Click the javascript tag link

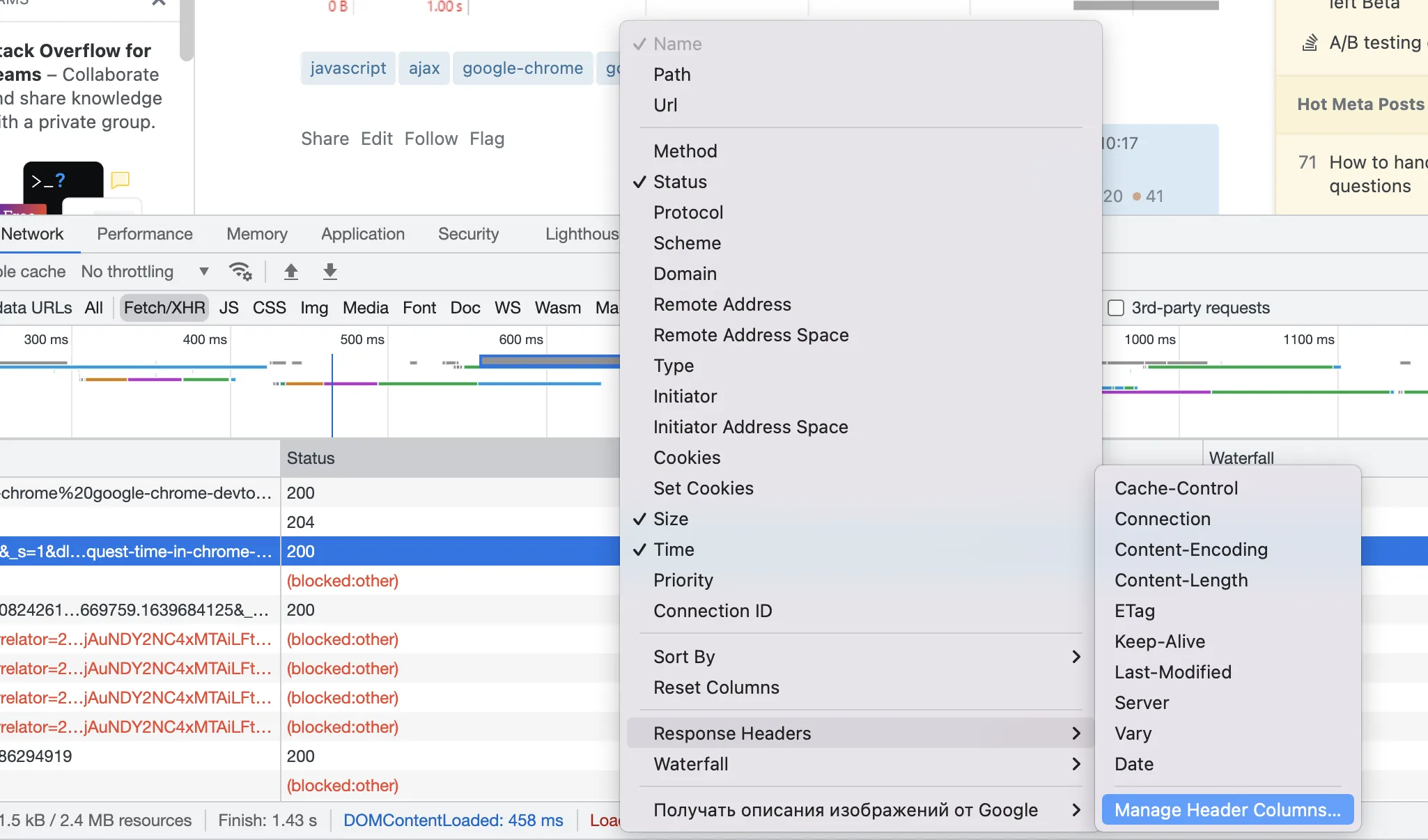pyautogui.click(x=348, y=68)
